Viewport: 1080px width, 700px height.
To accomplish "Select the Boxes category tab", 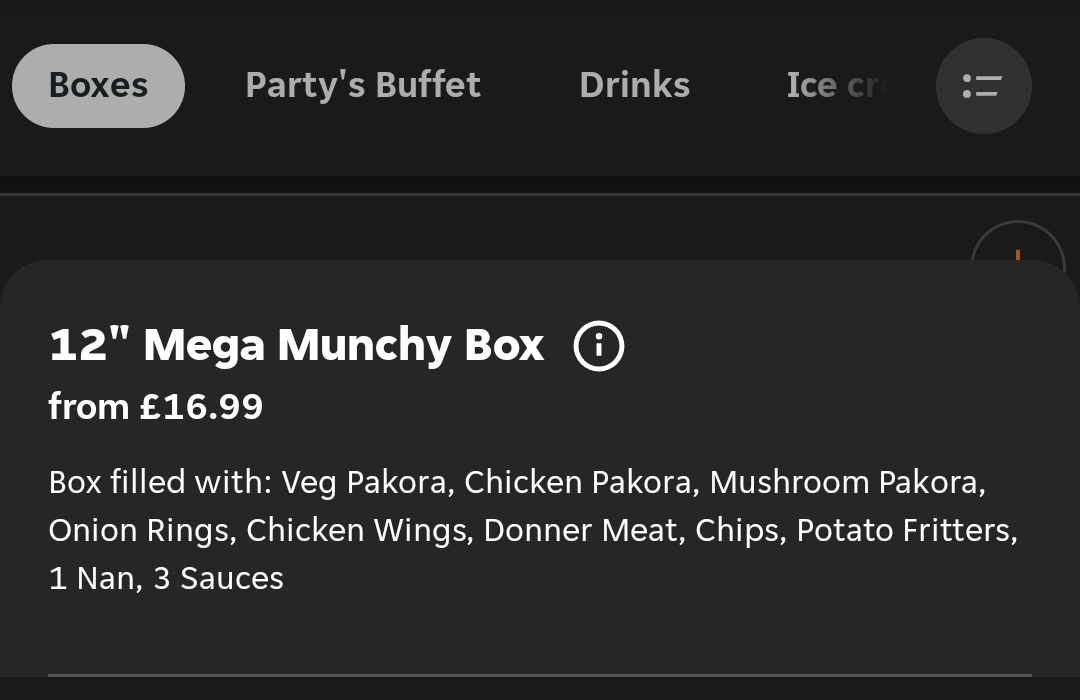I will [98, 86].
